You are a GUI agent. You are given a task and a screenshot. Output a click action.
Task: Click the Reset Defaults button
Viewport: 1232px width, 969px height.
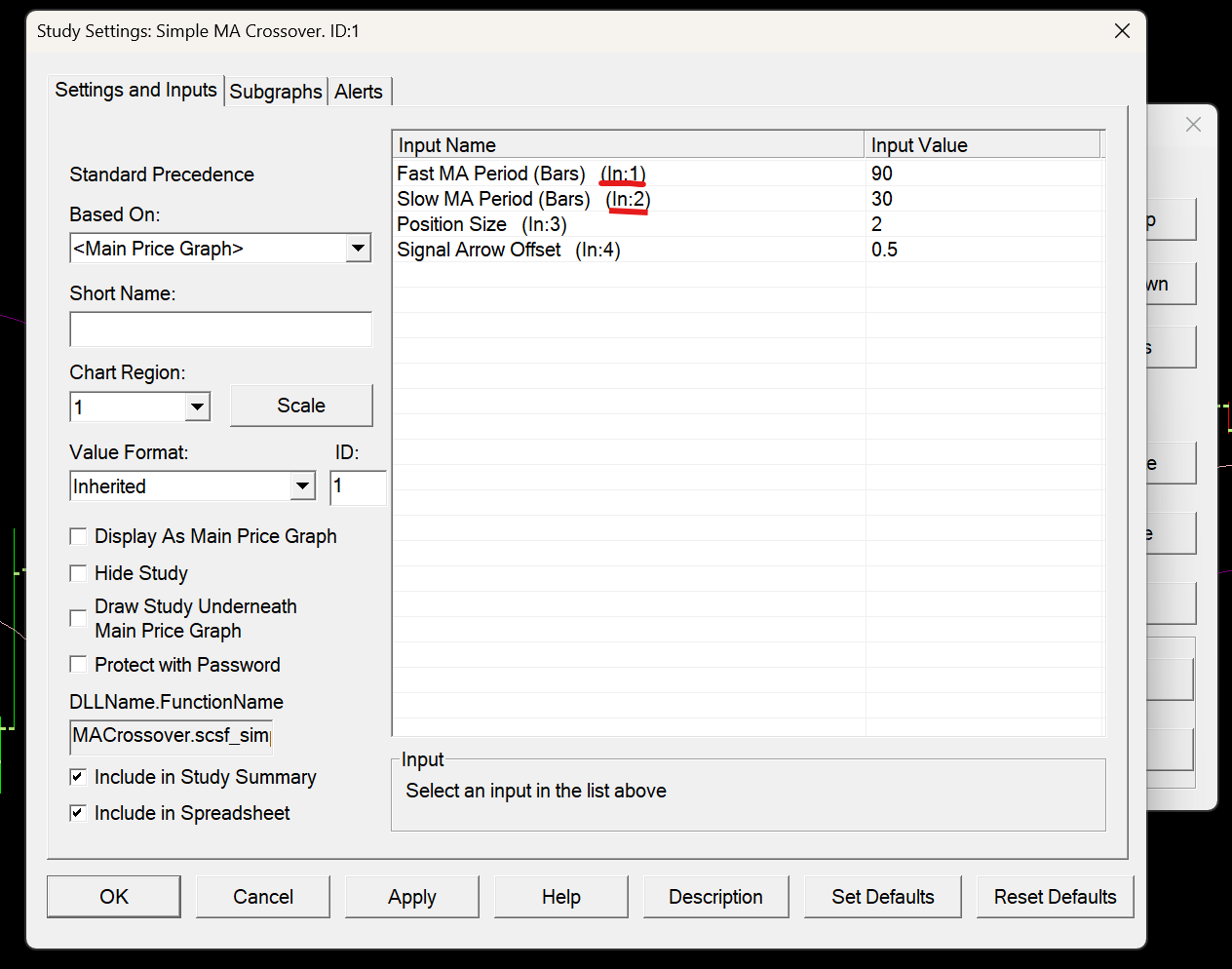click(x=1055, y=897)
